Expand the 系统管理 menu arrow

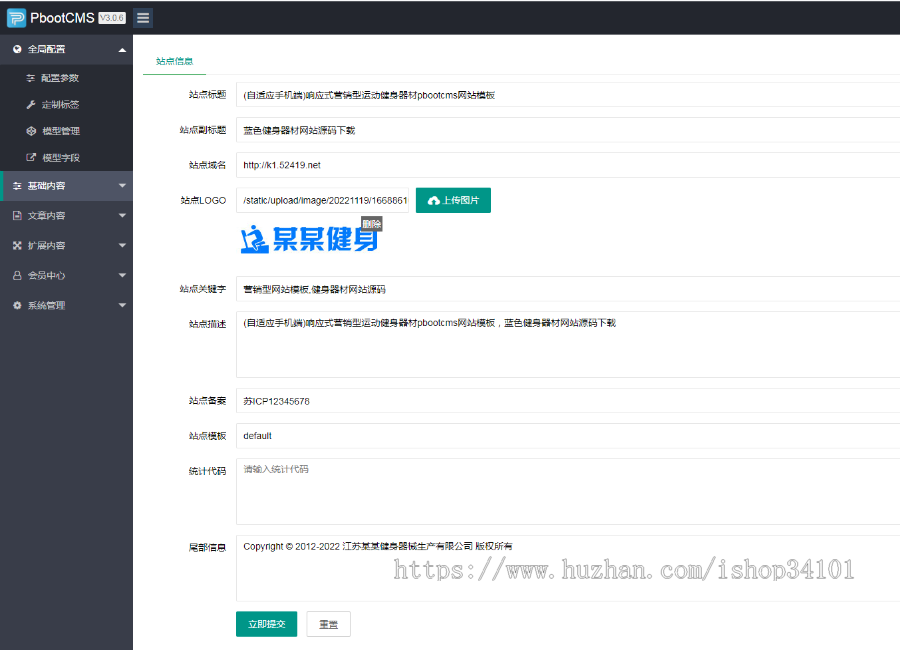122,305
